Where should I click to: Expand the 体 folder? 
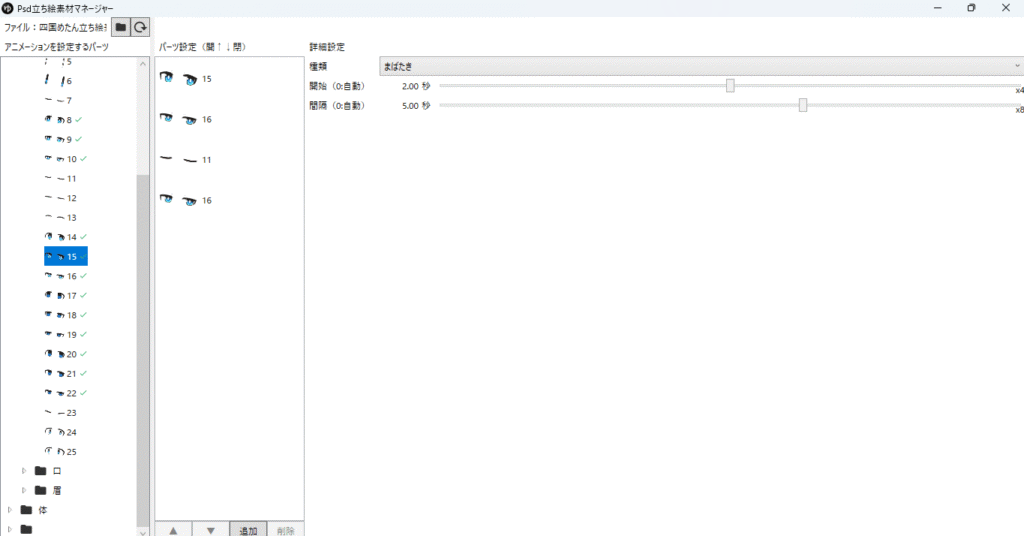[x=10, y=510]
